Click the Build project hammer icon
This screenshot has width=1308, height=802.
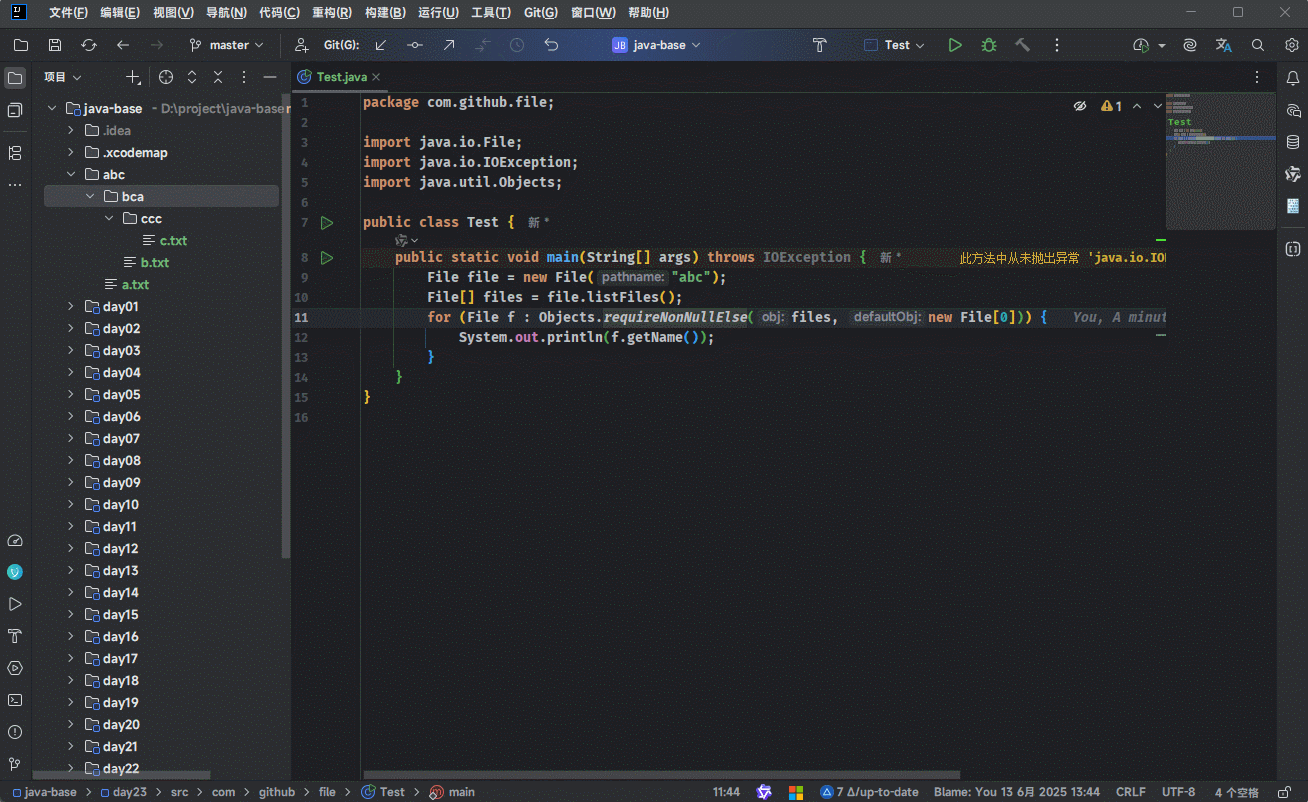tap(1022, 45)
